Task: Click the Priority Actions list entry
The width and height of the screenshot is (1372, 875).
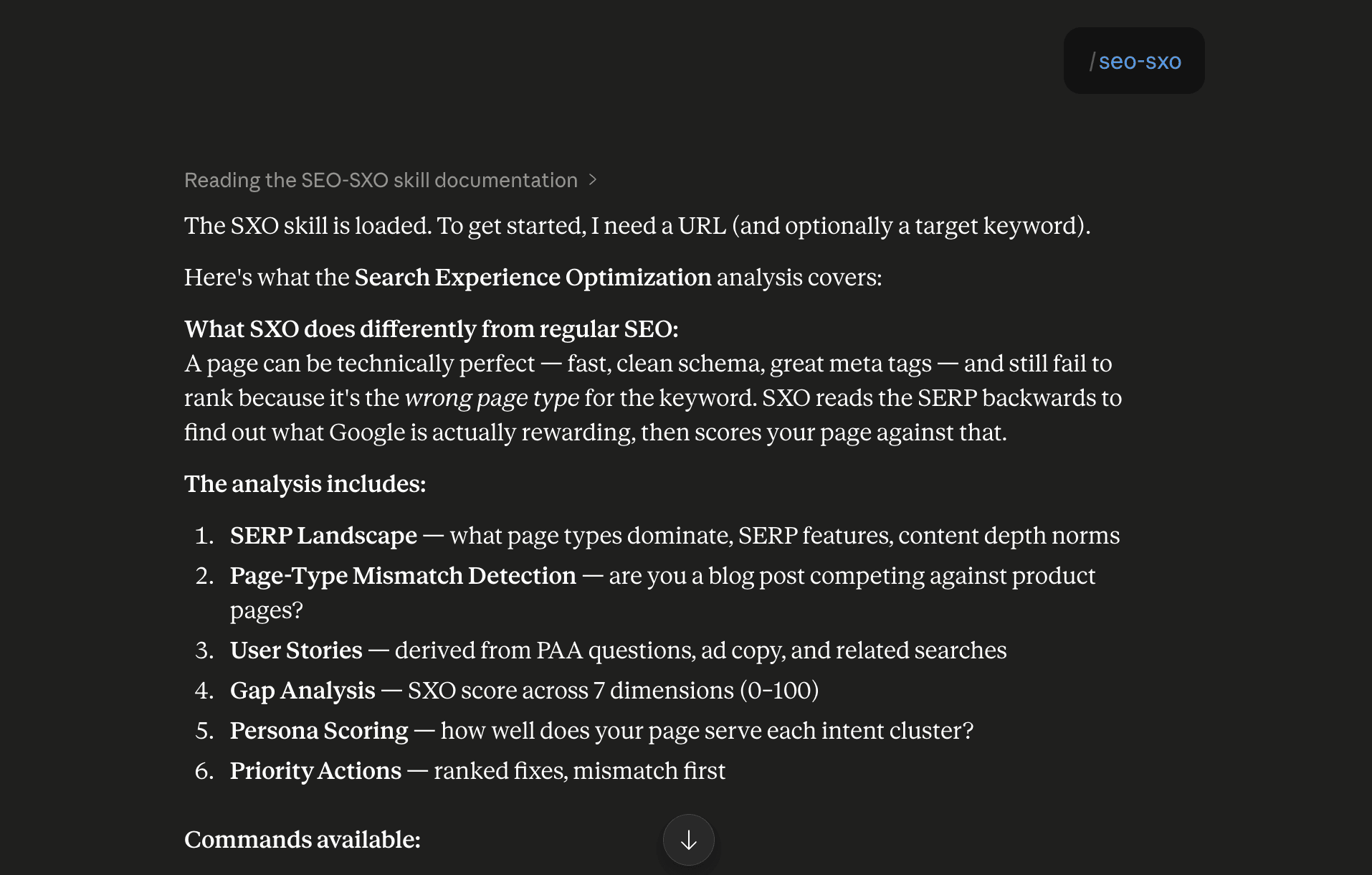Action: click(x=477, y=771)
